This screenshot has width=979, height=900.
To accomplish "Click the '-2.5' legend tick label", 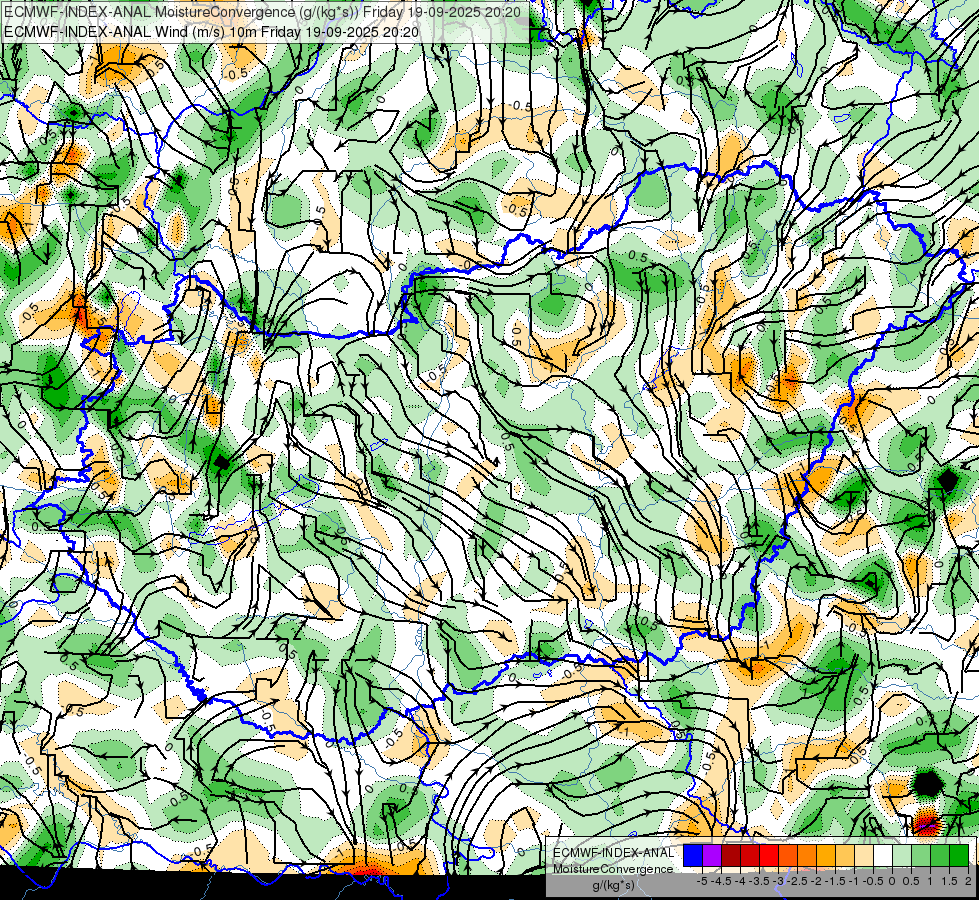I will coord(797,881).
